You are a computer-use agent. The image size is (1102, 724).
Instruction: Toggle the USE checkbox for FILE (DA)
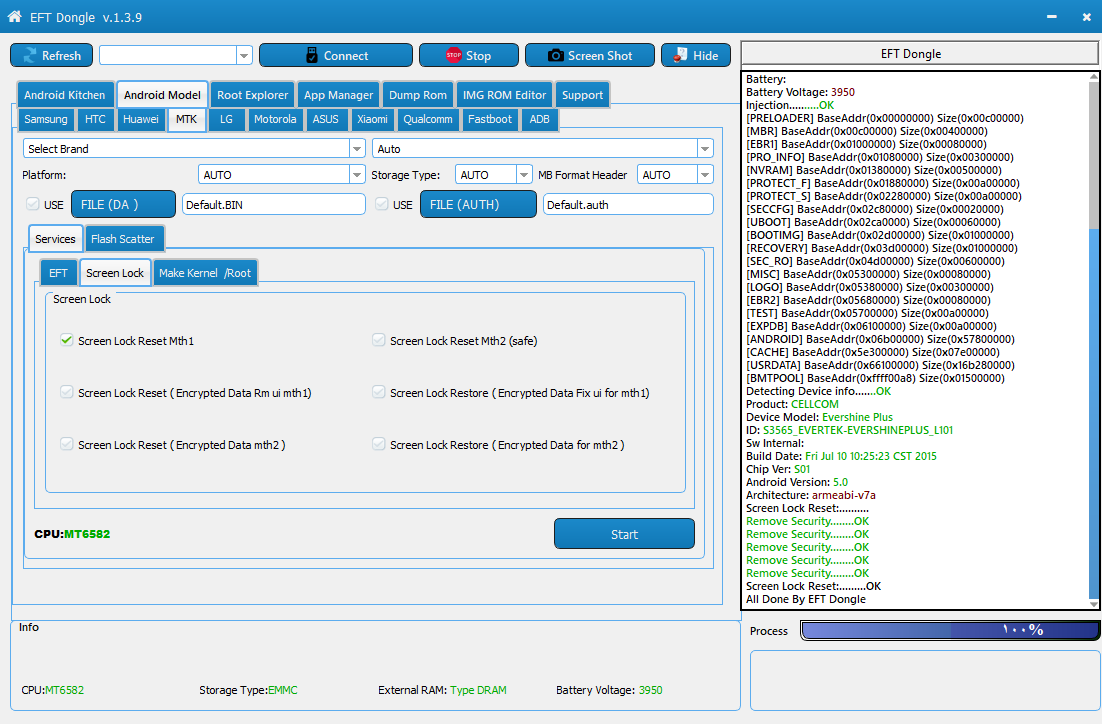32,204
